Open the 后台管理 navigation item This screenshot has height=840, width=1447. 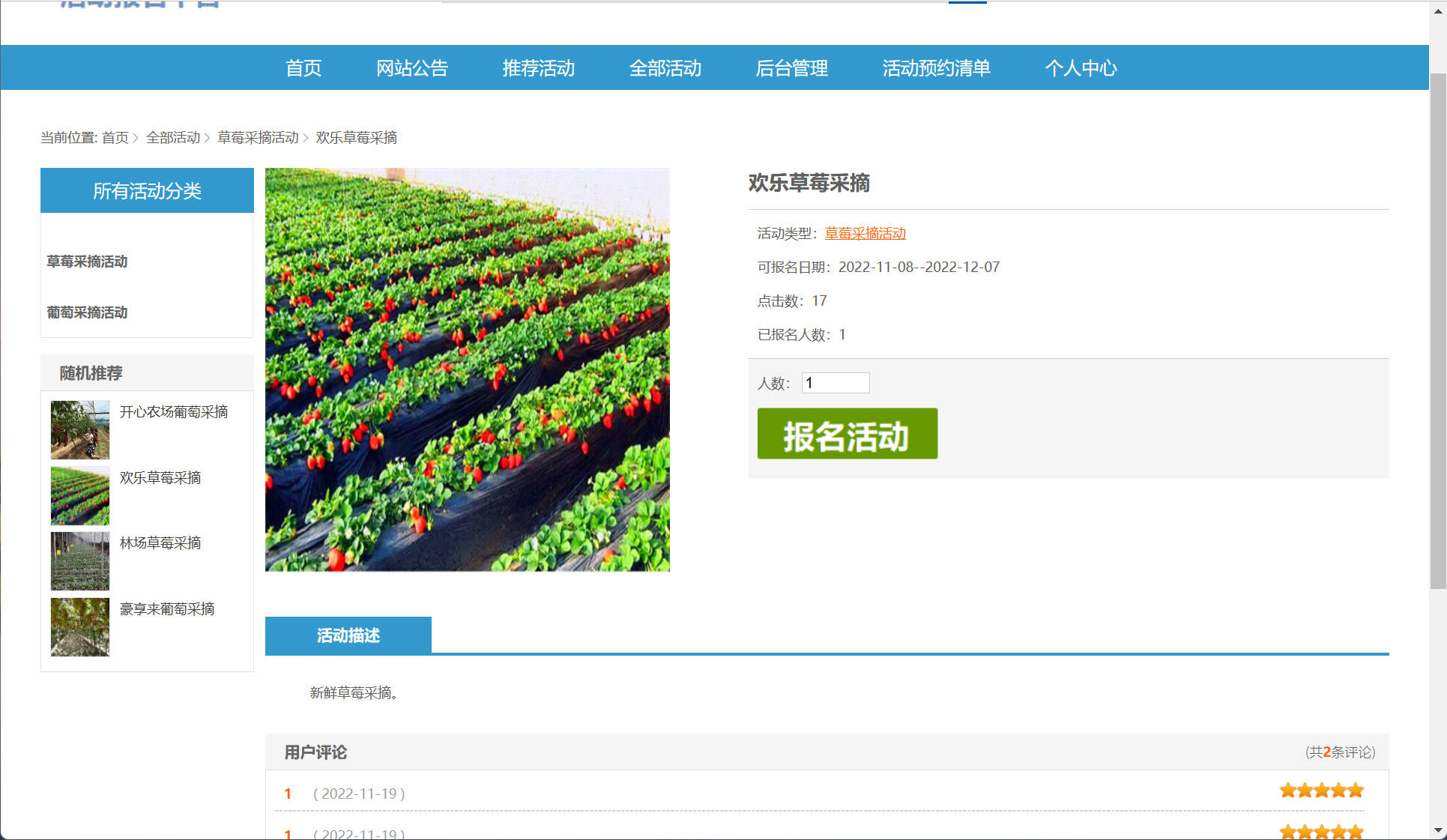(792, 68)
